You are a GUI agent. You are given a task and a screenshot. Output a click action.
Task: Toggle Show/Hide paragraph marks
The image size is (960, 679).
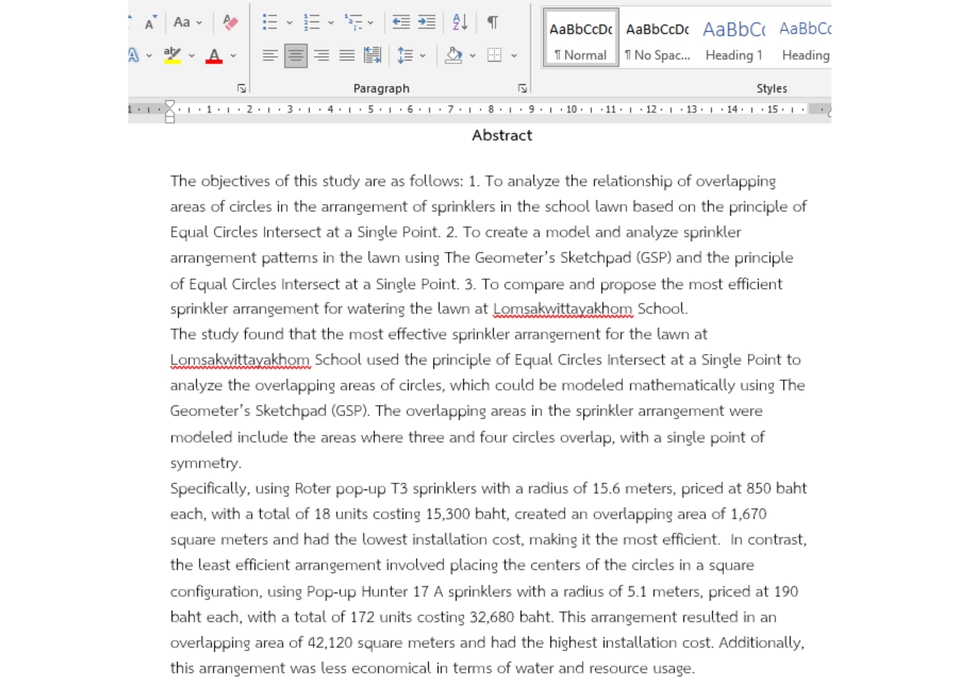click(493, 23)
